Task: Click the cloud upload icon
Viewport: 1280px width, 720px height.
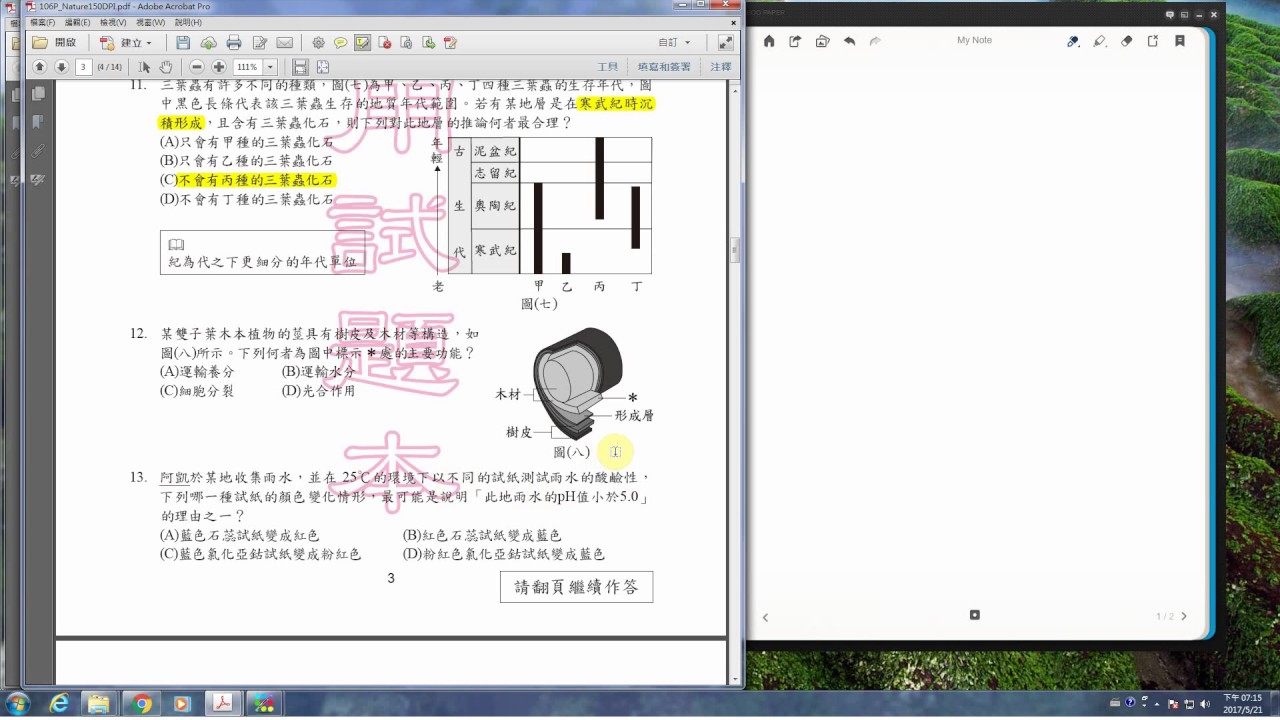Action: click(x=208, y=43)
